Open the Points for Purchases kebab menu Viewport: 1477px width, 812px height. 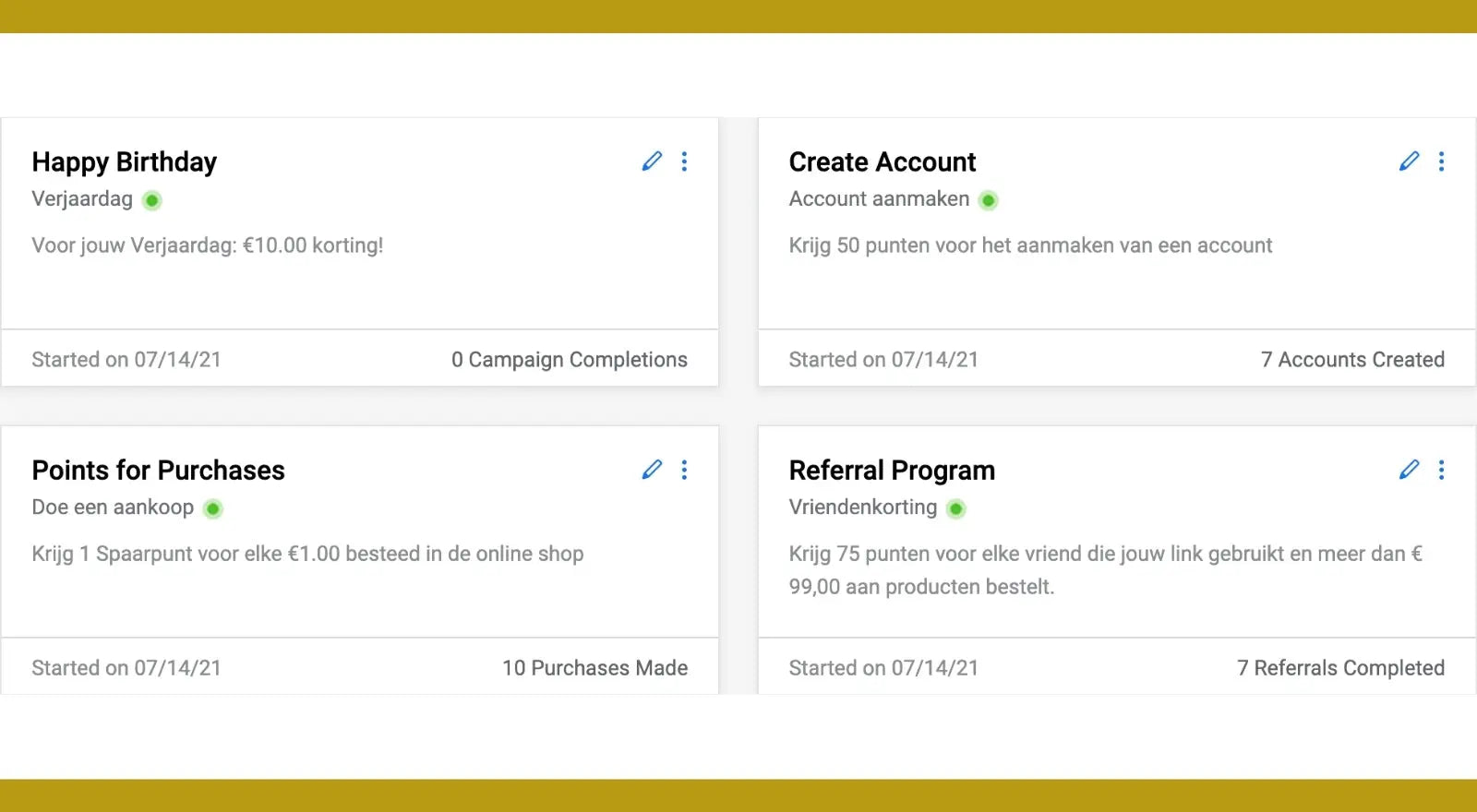tap(684, 470)
